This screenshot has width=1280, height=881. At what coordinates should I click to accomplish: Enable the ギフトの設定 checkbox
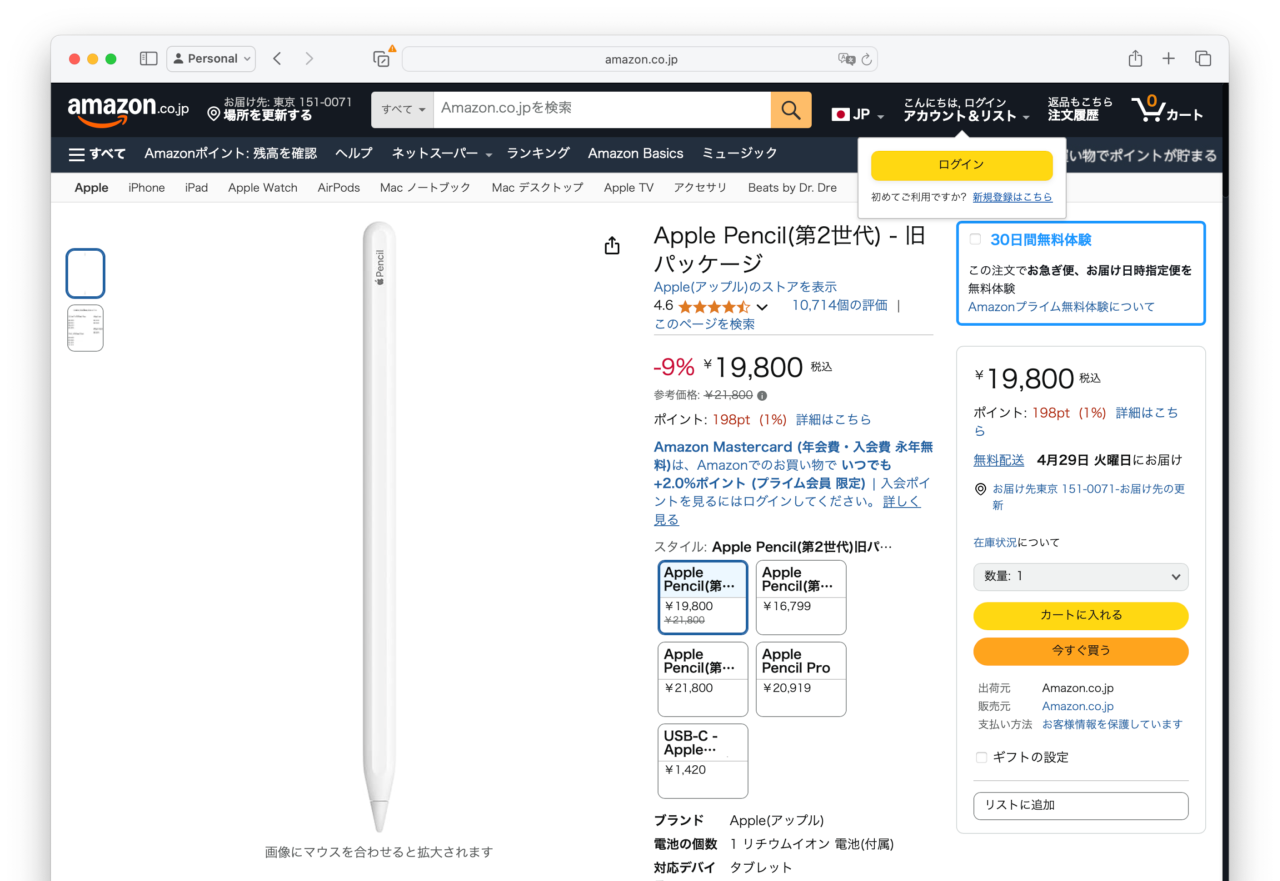[981, 758]
